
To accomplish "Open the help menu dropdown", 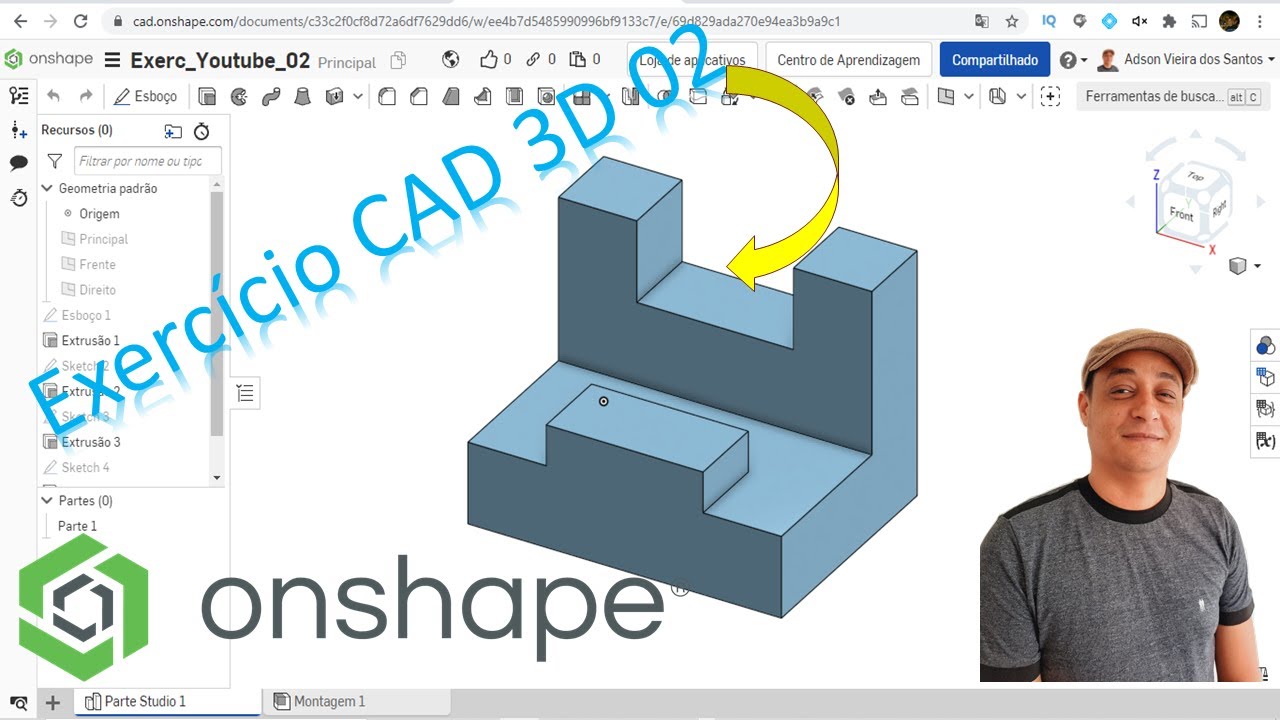I will click(x=1073, y=60).
